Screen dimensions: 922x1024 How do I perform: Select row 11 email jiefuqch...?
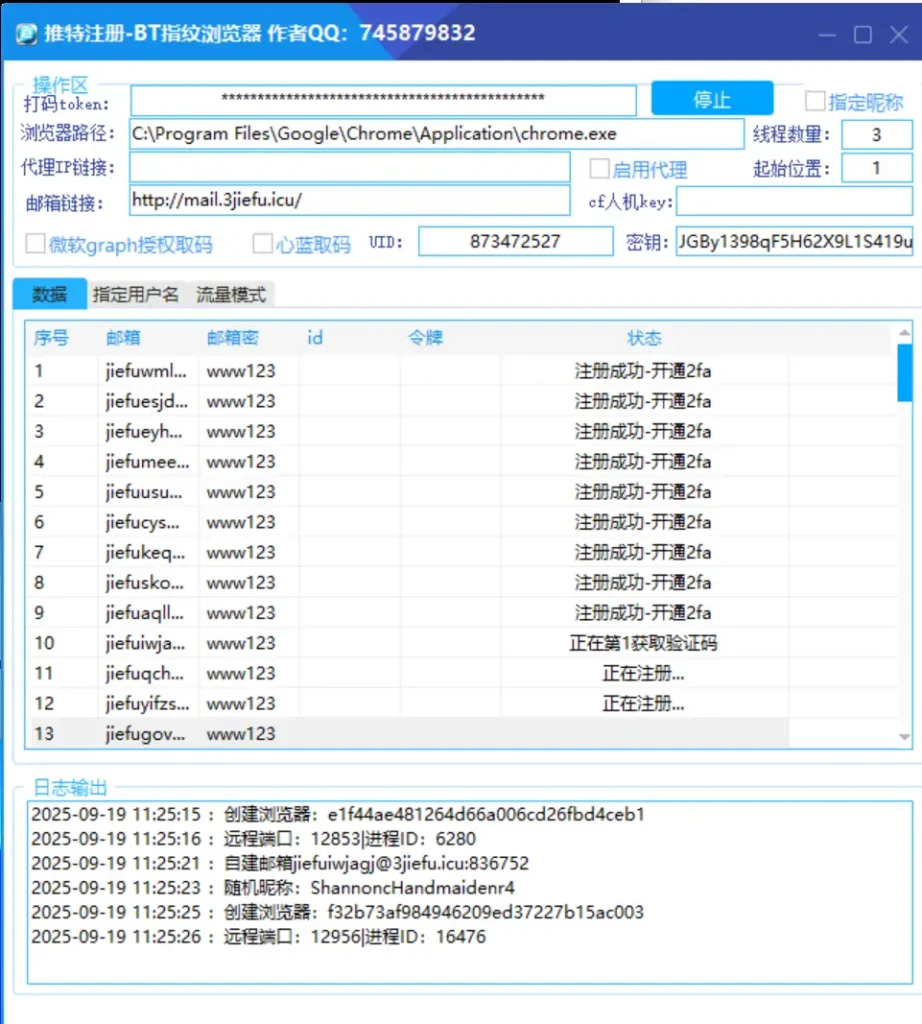[144, 673]
